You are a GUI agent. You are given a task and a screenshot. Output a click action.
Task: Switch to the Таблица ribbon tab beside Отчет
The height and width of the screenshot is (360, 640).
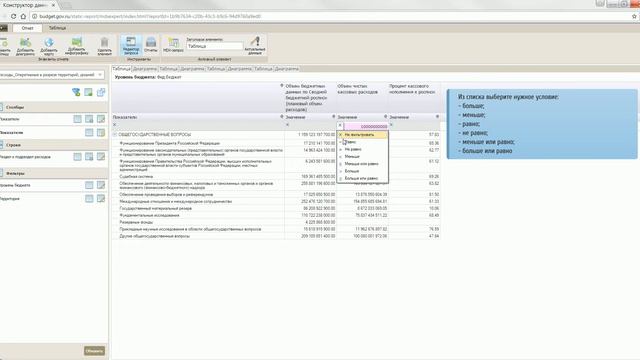pyautogui.click(x=58, y=28)
